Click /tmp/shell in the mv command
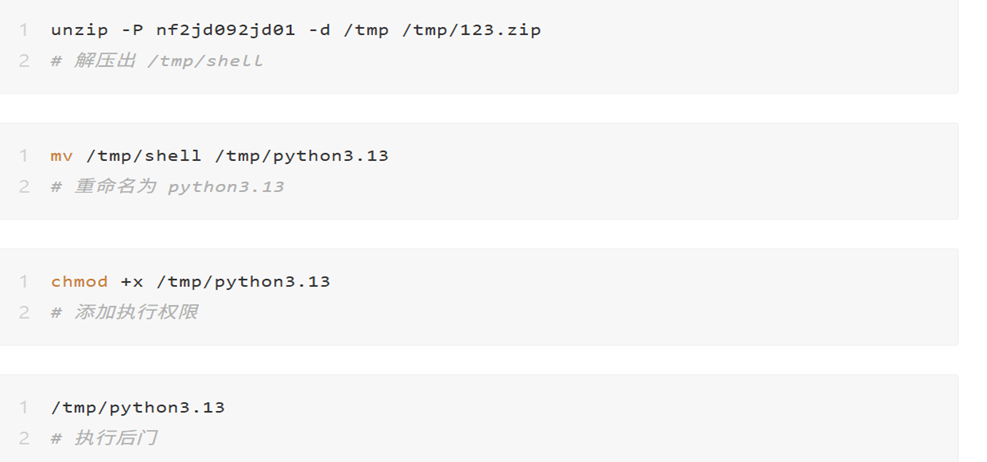 pyautogui.click(x=144, y=156)
